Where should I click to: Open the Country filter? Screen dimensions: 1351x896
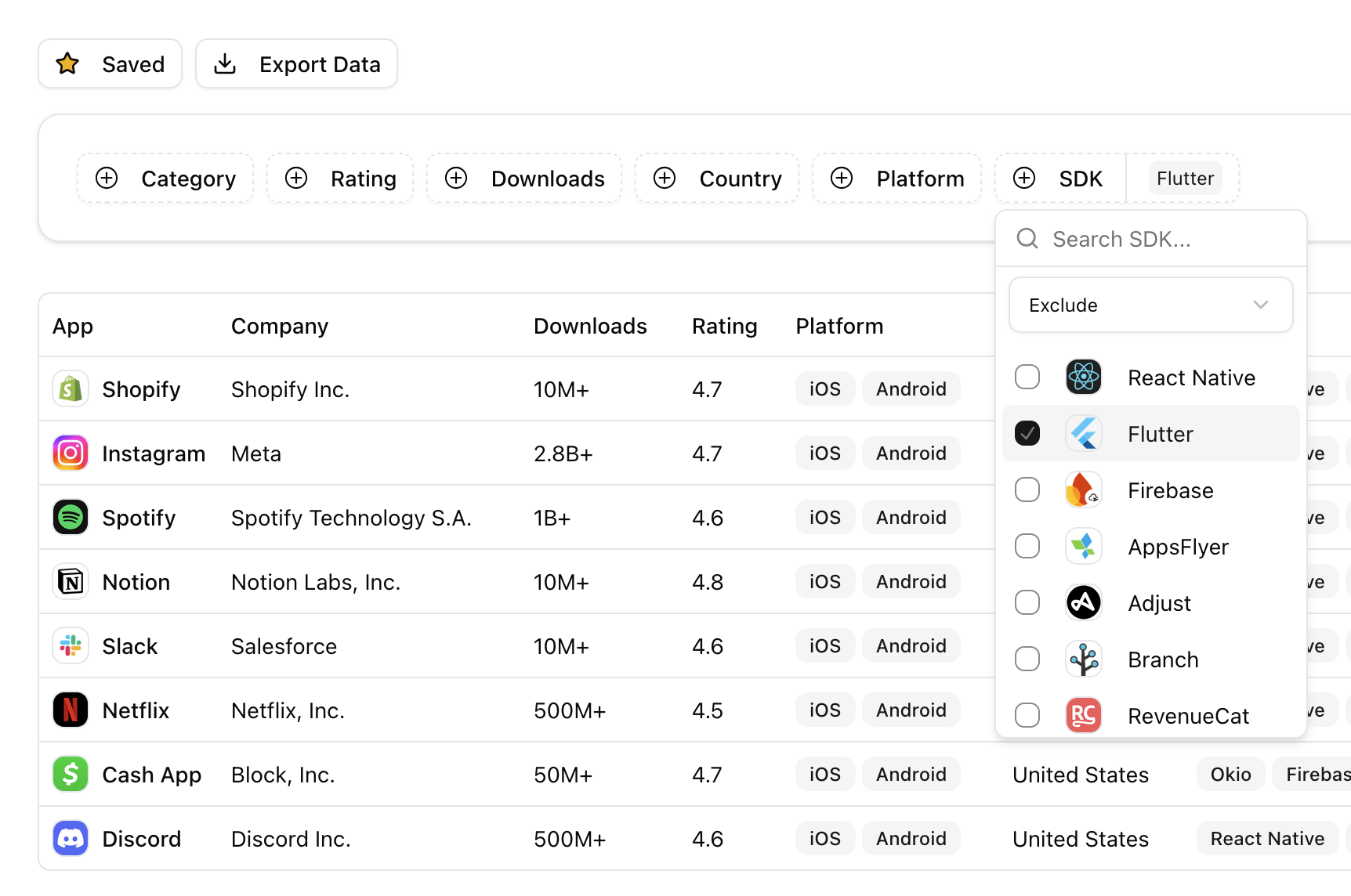tap(717, 178)
